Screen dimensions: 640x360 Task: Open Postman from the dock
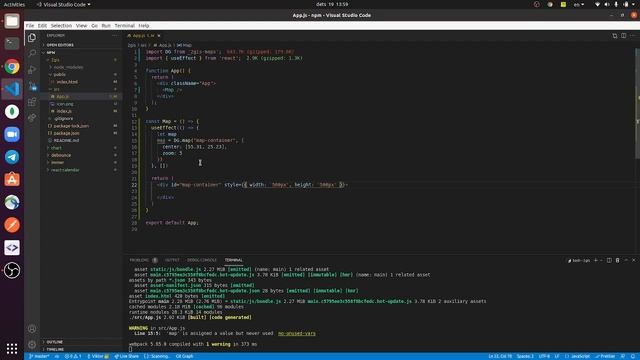point(12,225)
